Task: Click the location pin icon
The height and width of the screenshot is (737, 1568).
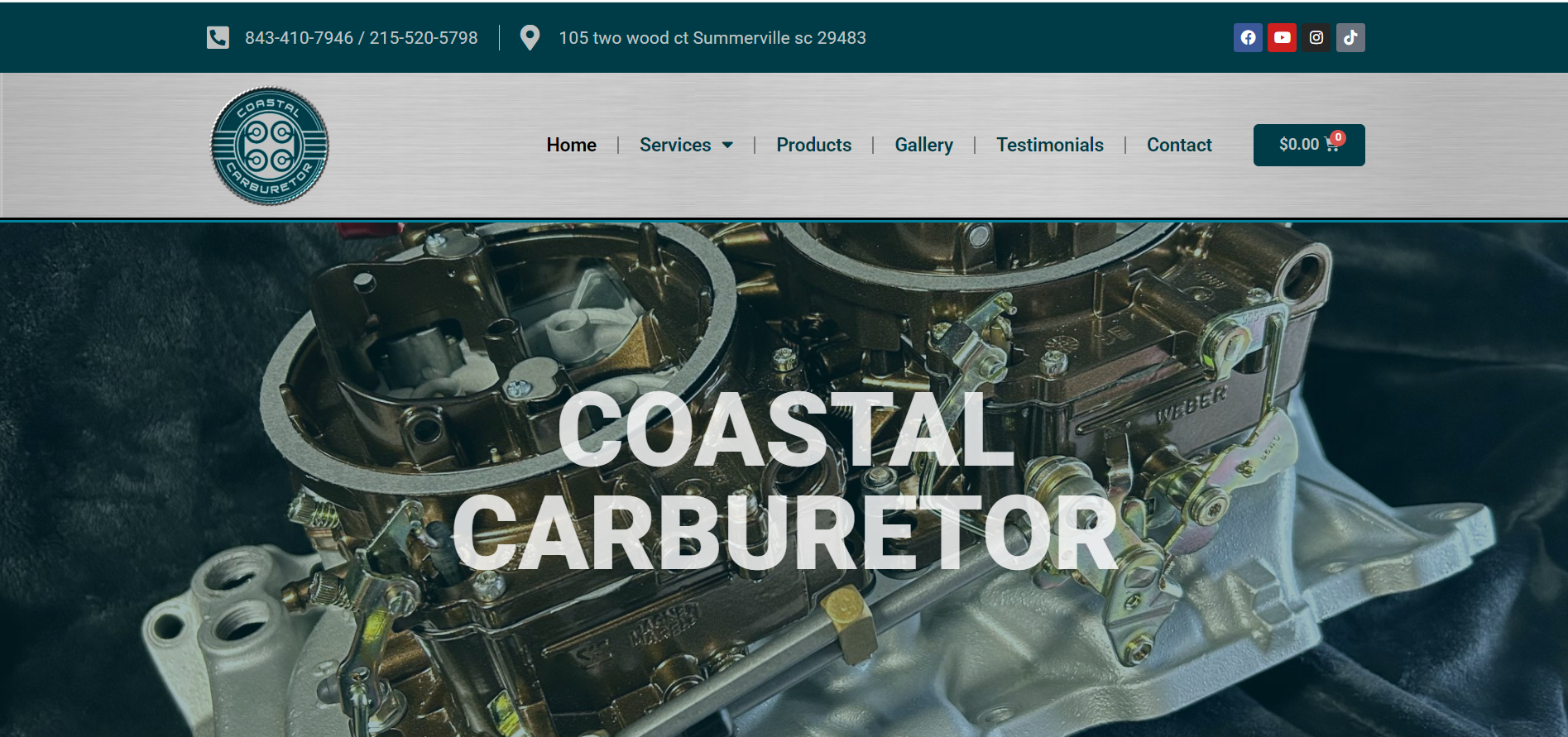Action: 530,37
